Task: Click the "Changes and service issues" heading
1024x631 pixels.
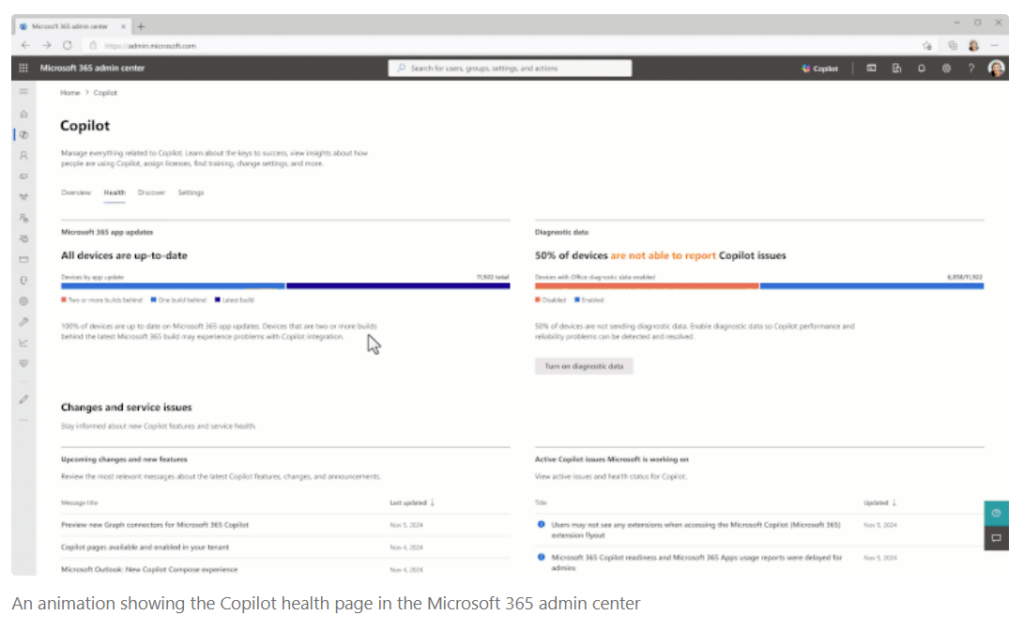Action: pyautogui.click(x=127, y=407)
